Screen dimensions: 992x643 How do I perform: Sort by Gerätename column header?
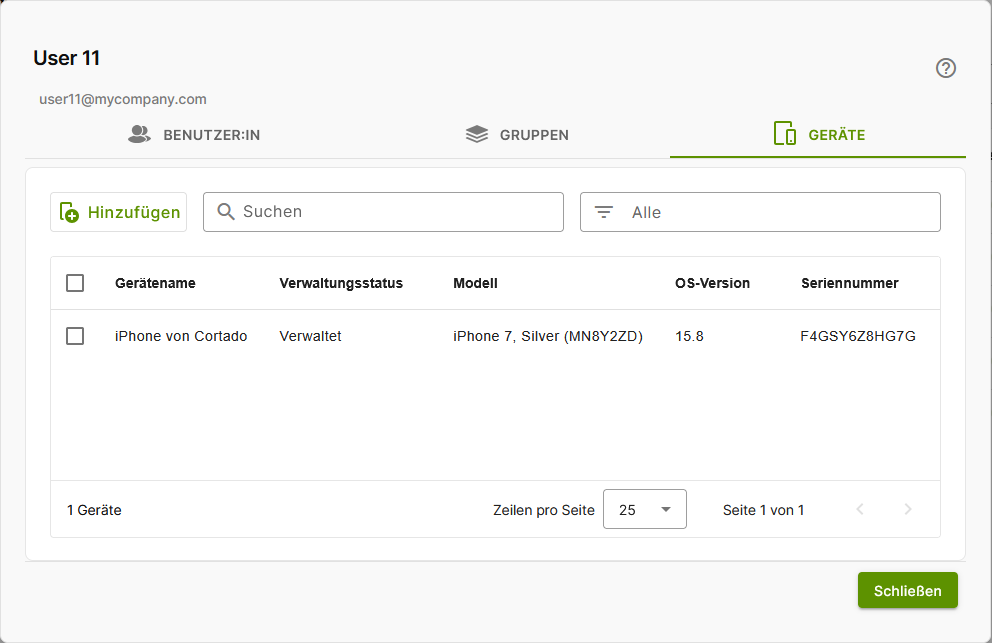155,284
